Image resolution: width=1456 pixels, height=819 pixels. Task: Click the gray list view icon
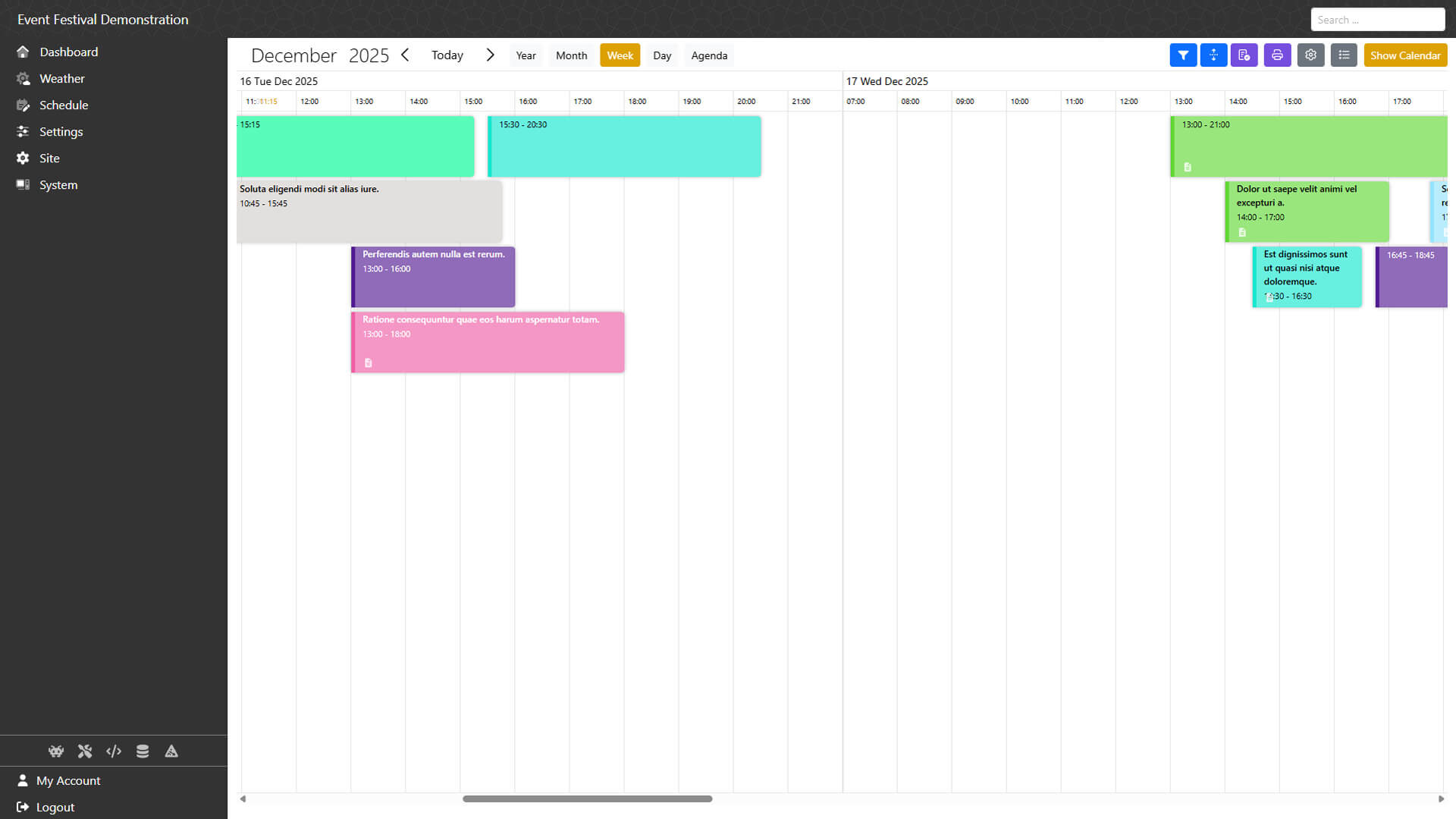click(x=1344, y=55)
